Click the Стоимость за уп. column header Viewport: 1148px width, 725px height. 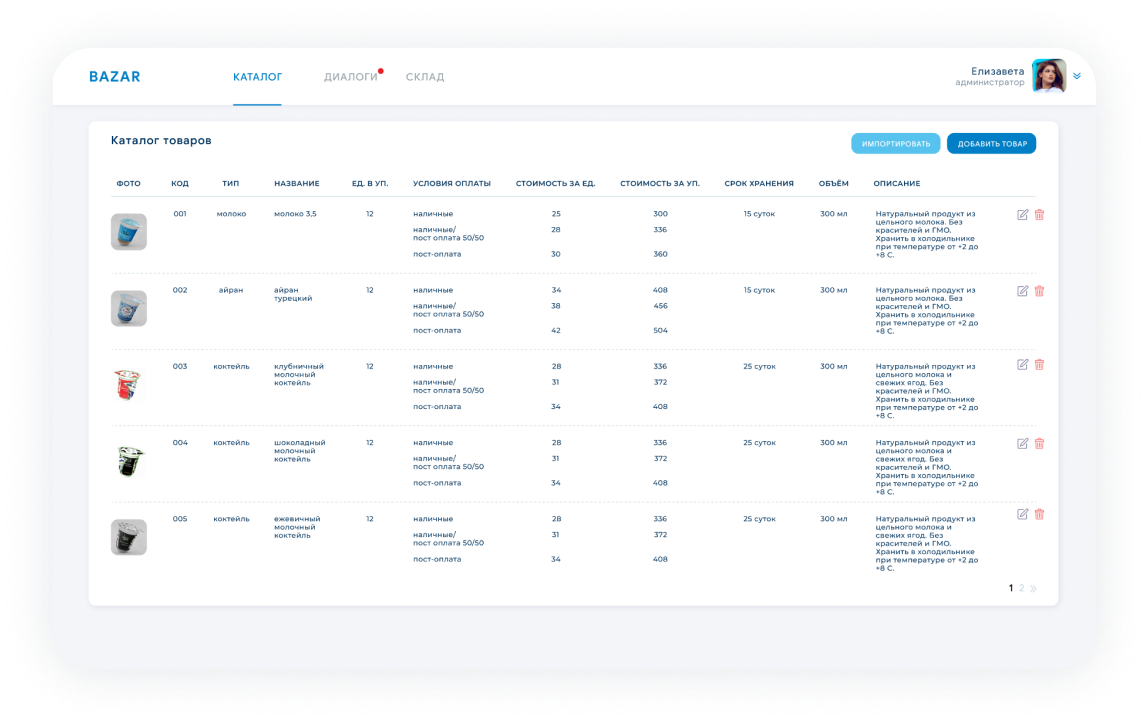pyautogui.click(x=660, y=183)
